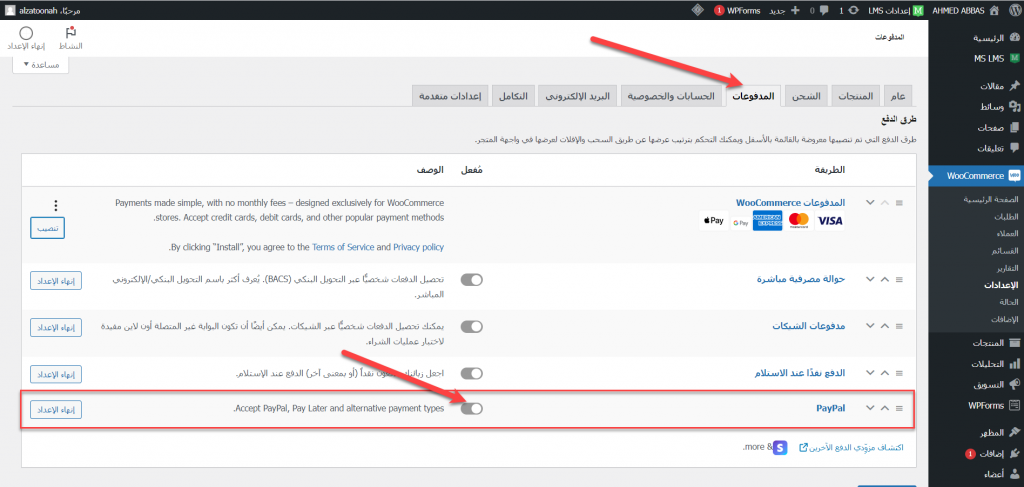Open الرئيسية dashboard in sidebar

(x=989, y=39)
